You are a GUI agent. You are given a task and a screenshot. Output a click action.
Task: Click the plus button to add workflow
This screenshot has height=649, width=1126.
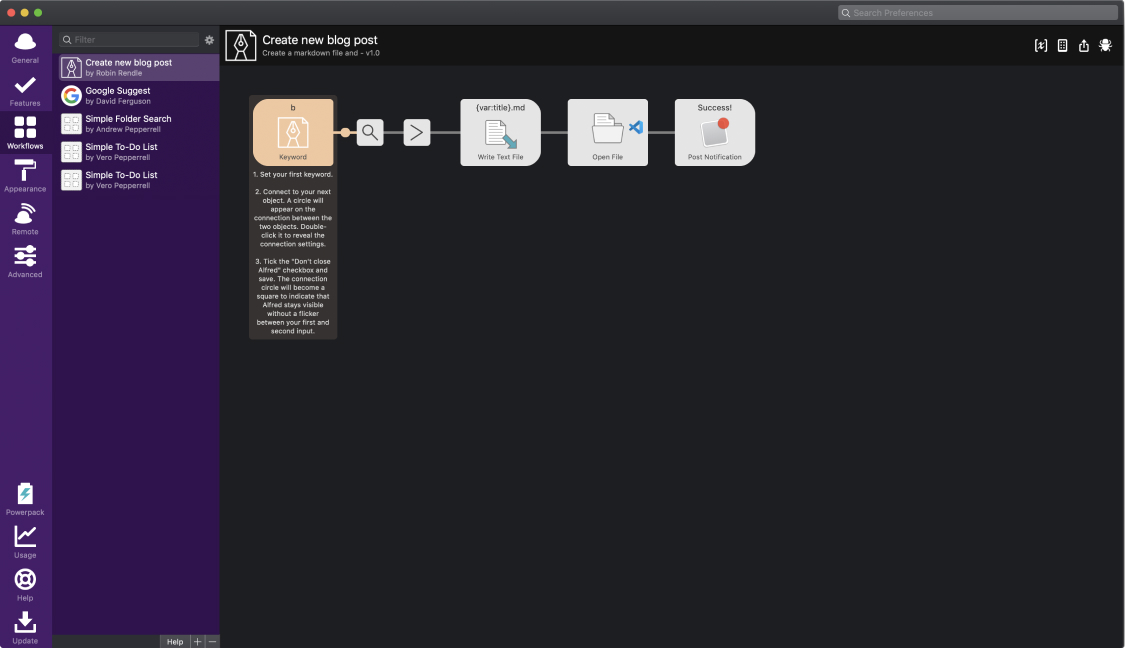coord(197,642)
